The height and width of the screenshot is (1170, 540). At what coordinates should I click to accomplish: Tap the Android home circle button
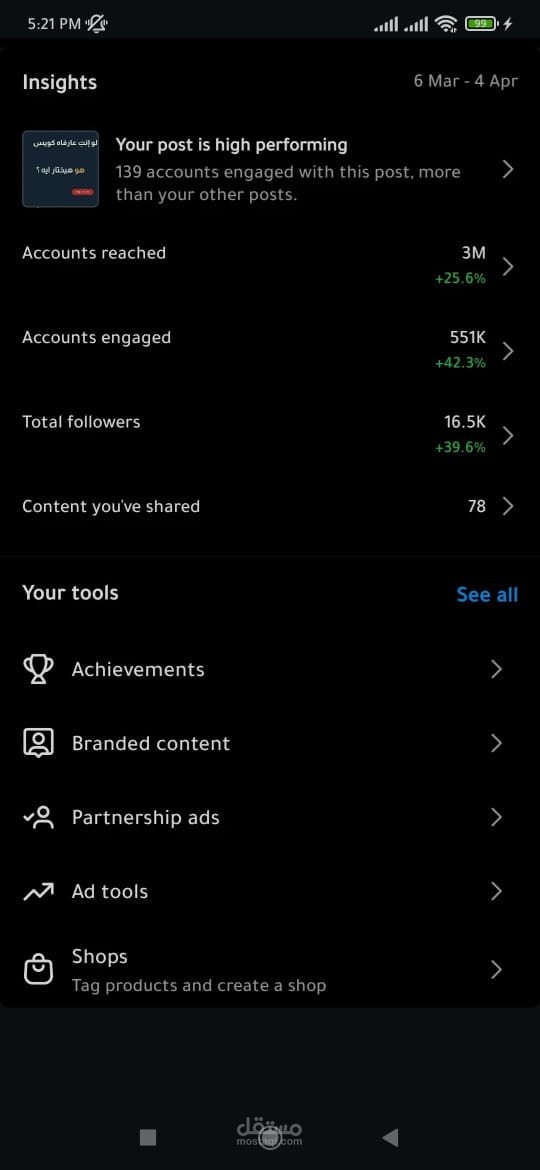pos(269,1139)
